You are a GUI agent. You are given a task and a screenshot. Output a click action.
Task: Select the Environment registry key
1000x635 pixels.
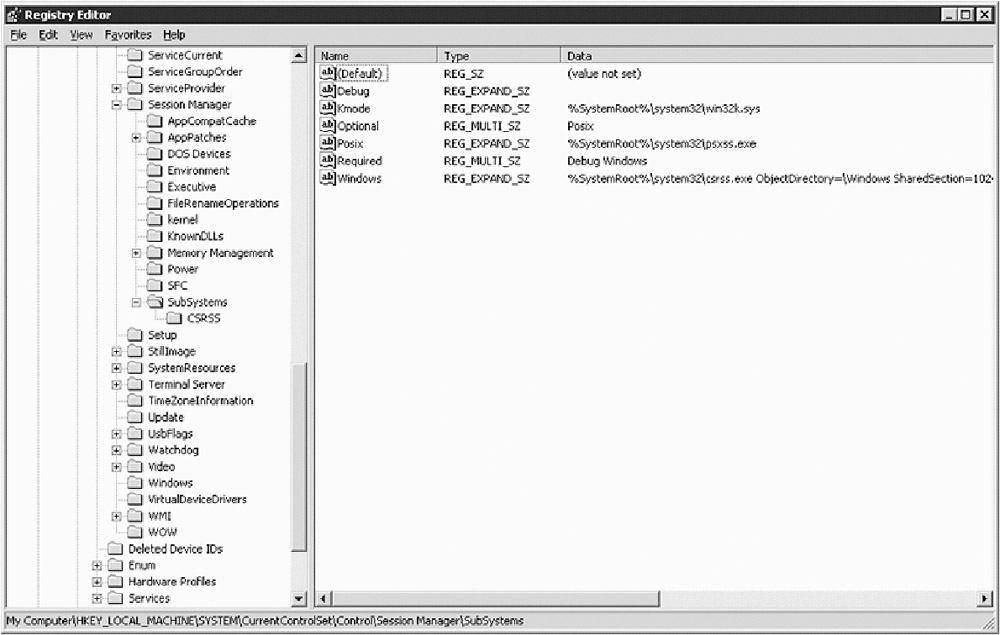pyautogui.click(x=198, y=171)
